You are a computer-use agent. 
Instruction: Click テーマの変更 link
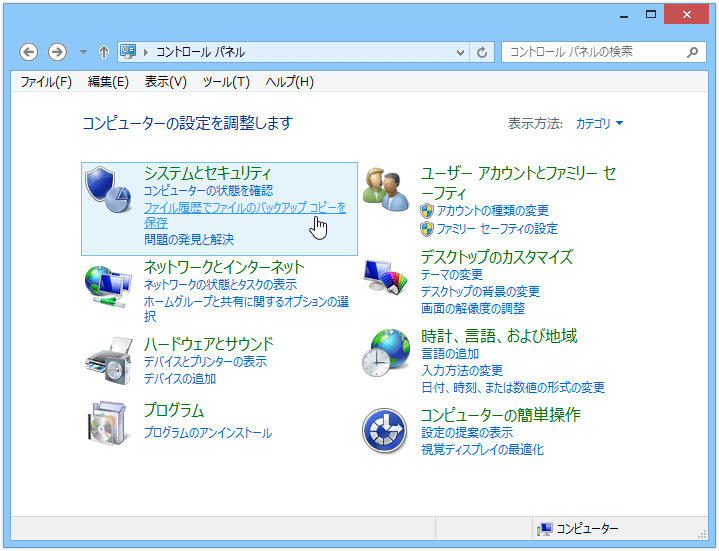tap(452, 275)
